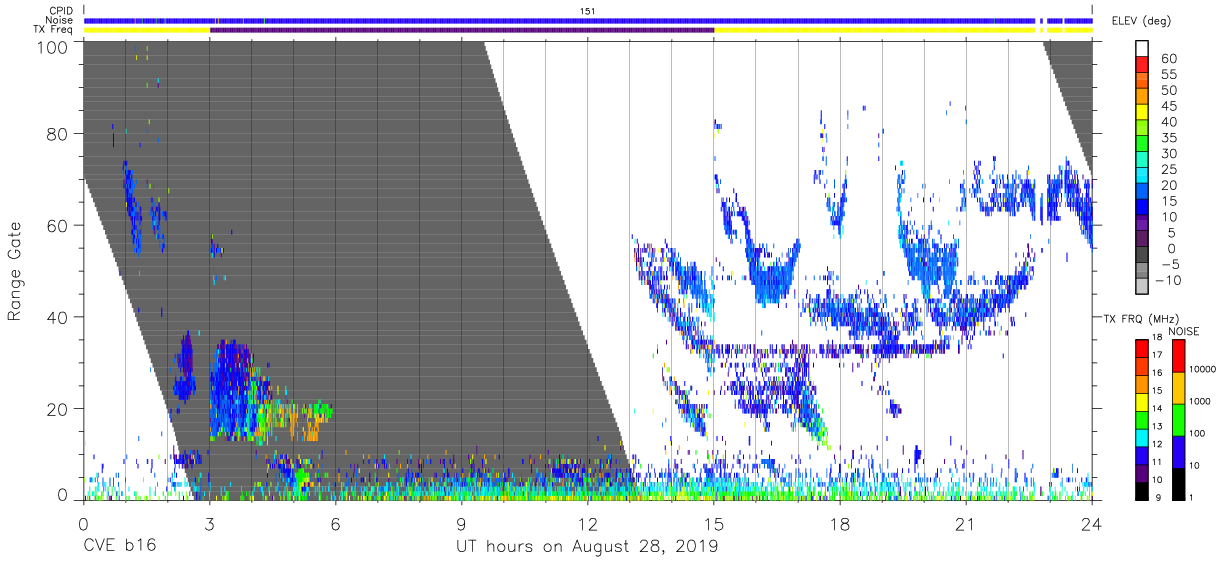Image resolution: width=1228 pixels, height=567 pixels.
Task: Click the yellow swatch between ELEV 40 and 45
Action: click(x=1144, y=114)
